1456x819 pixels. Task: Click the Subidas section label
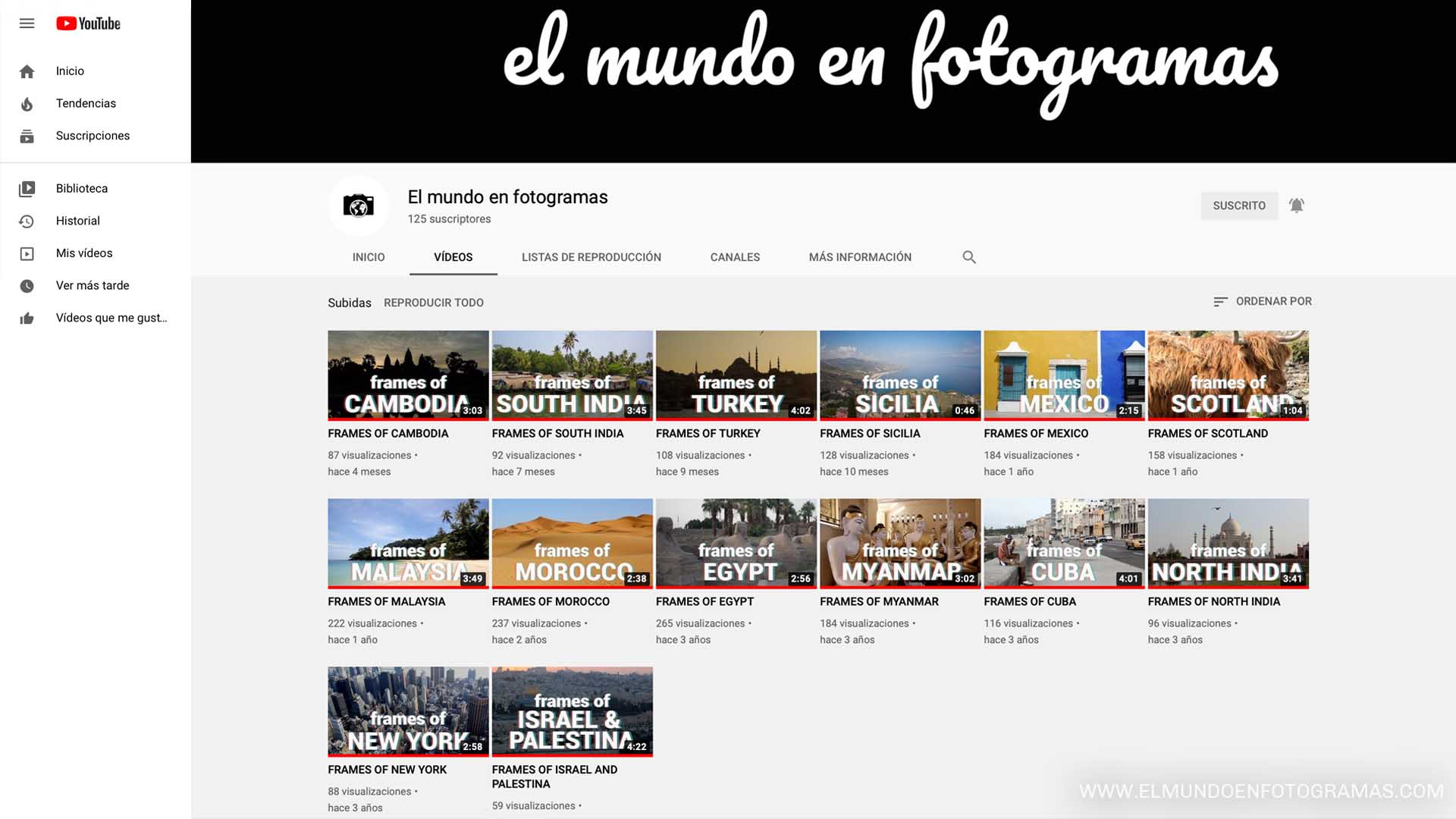[350, 303]
